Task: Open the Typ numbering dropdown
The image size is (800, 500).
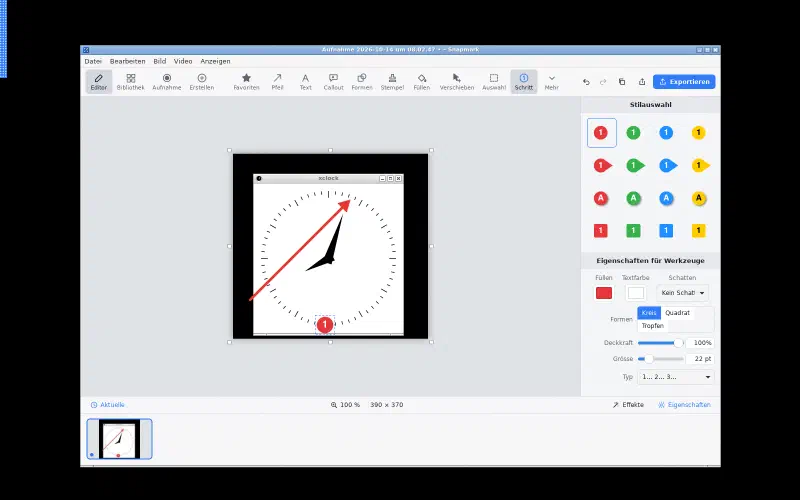Action: (x=676, y=377)
